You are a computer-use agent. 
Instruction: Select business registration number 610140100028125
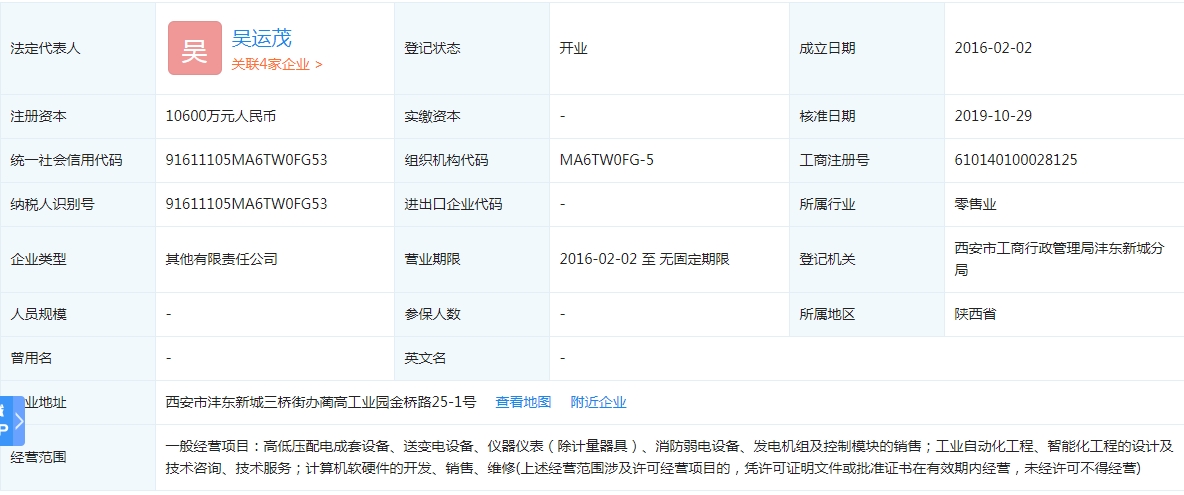(1016, 160)
